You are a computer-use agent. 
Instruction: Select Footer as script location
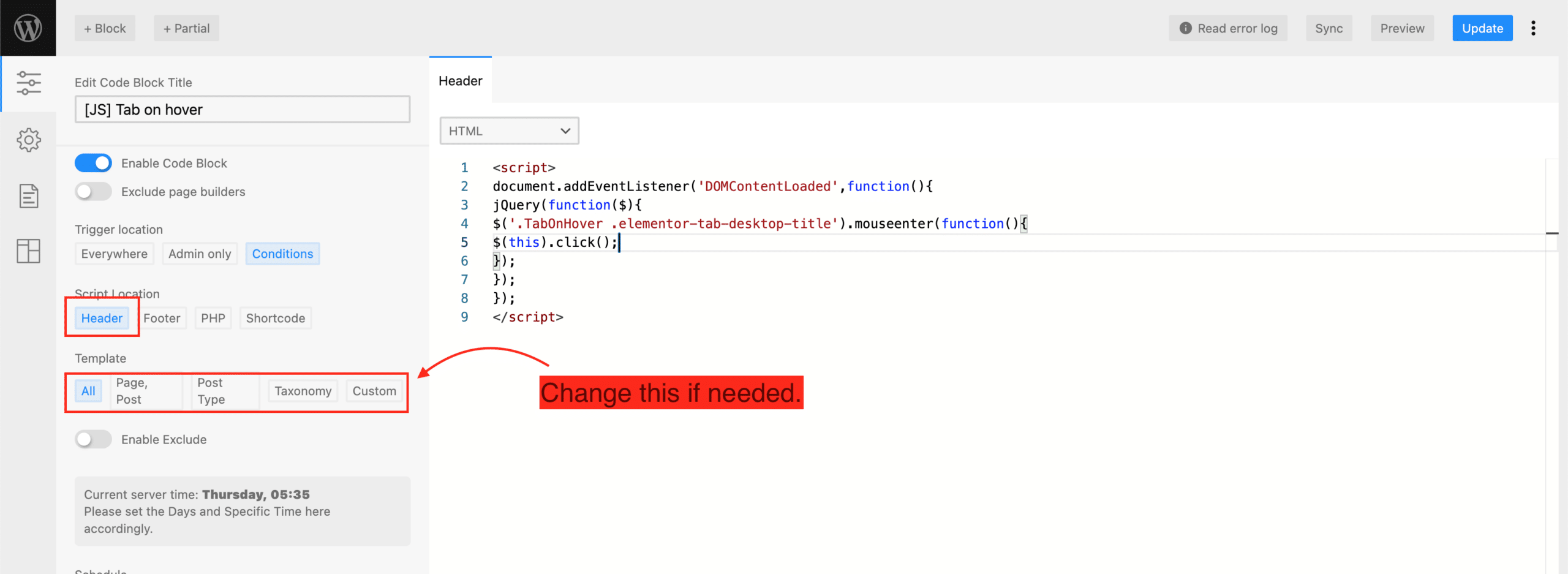162,318
